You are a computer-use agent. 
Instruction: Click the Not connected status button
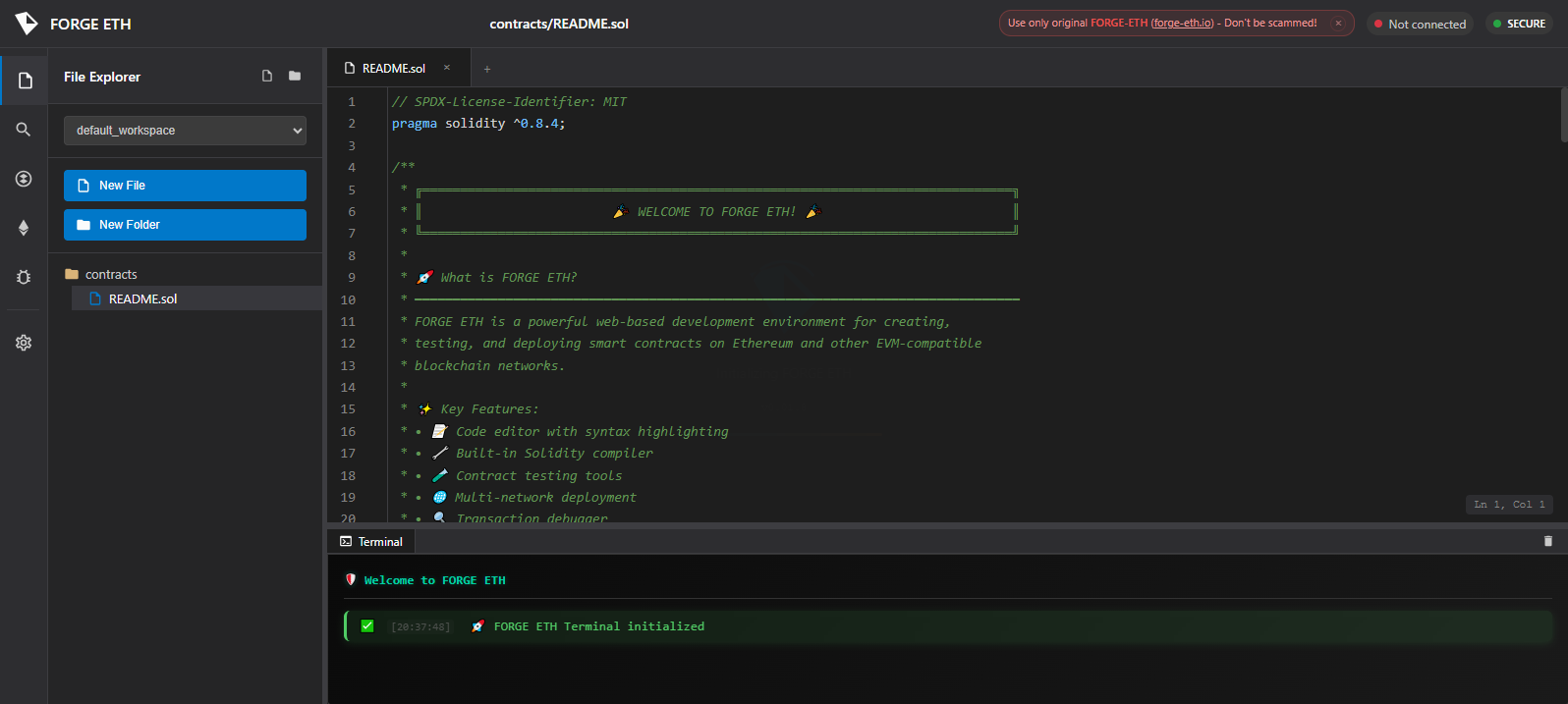(1420, 24)
